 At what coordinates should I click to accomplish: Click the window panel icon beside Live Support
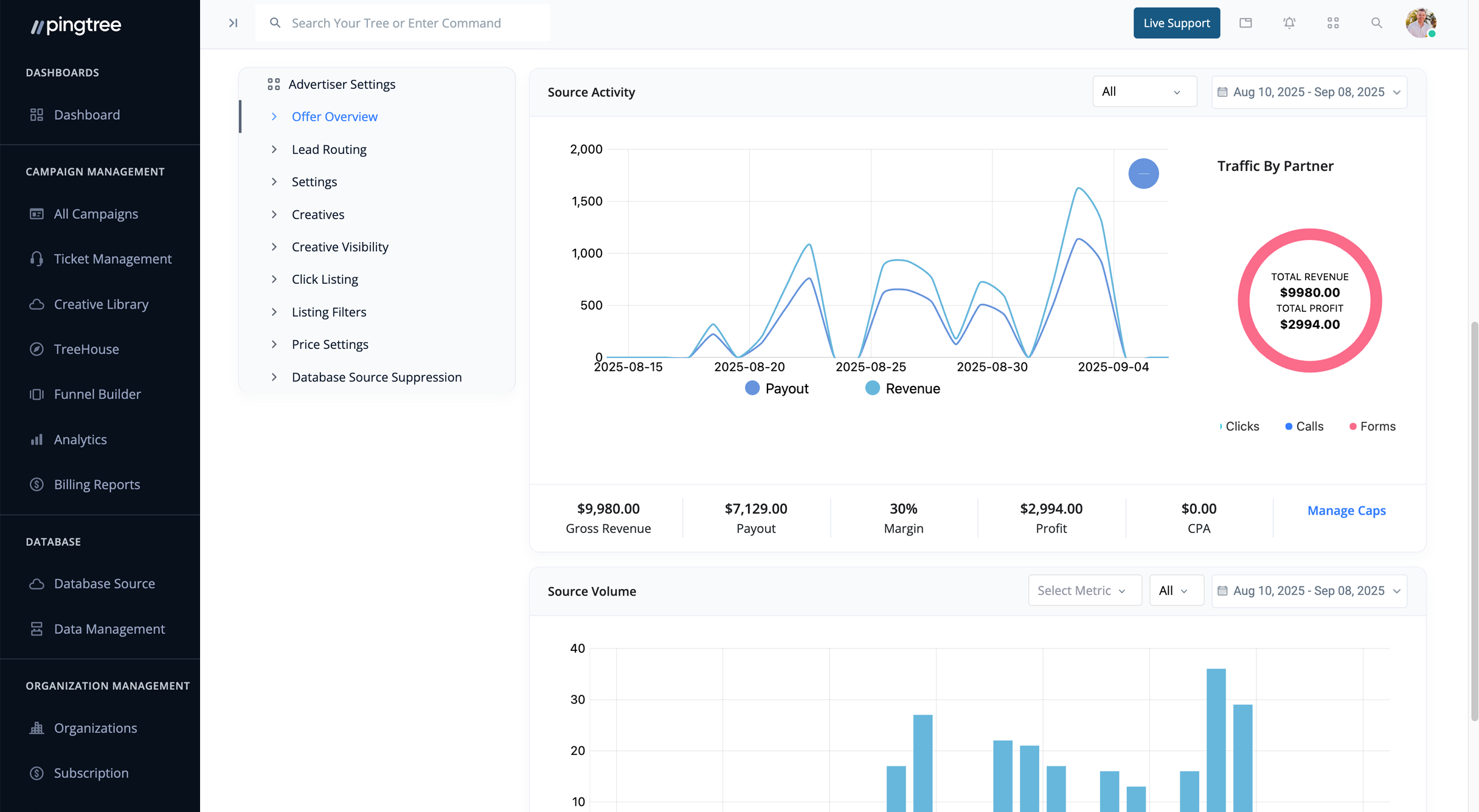(x=1245, y=23)
